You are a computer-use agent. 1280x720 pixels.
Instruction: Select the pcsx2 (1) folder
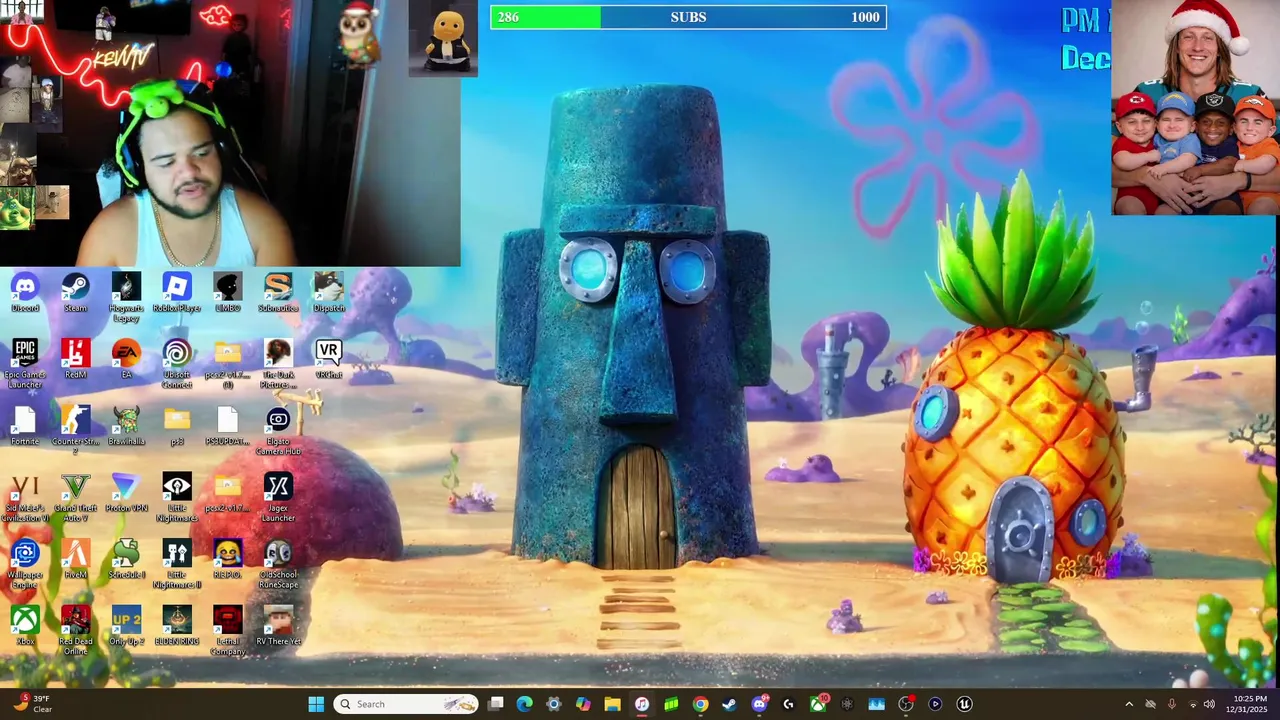tap(227, 364)
